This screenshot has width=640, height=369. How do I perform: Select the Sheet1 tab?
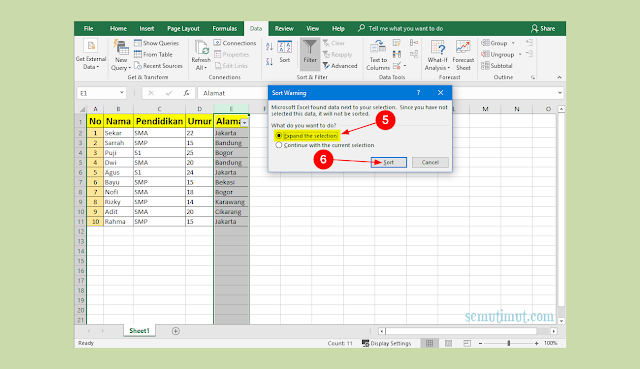(x=139, y=331)
